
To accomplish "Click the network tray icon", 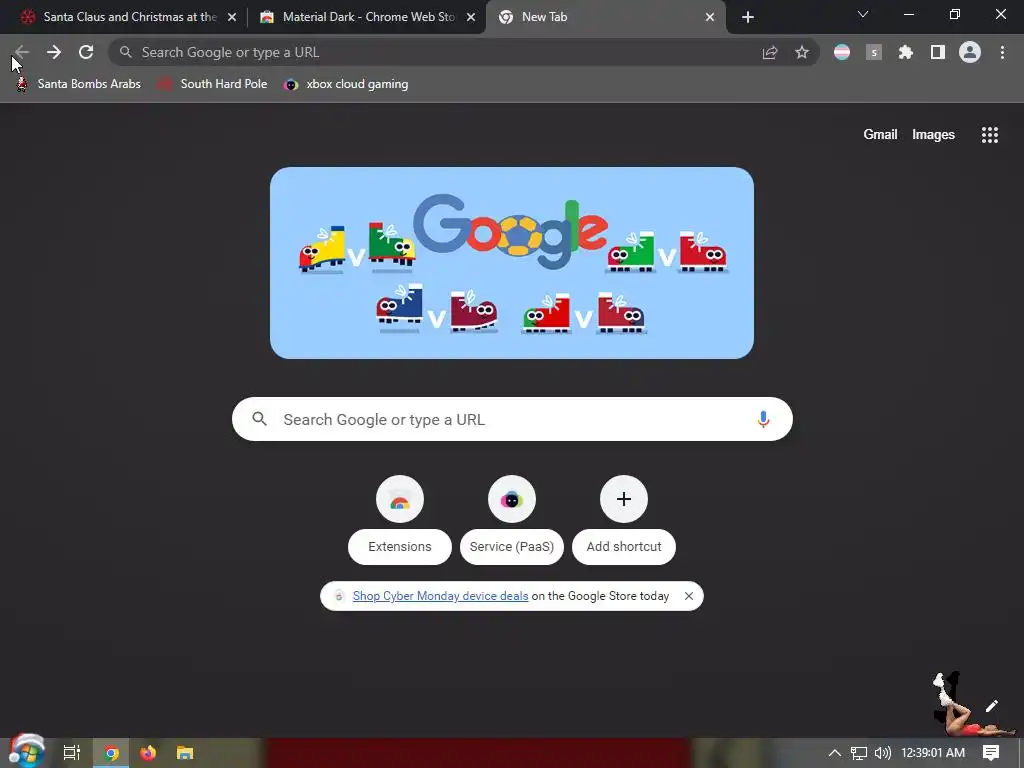I will click(859, 753).
